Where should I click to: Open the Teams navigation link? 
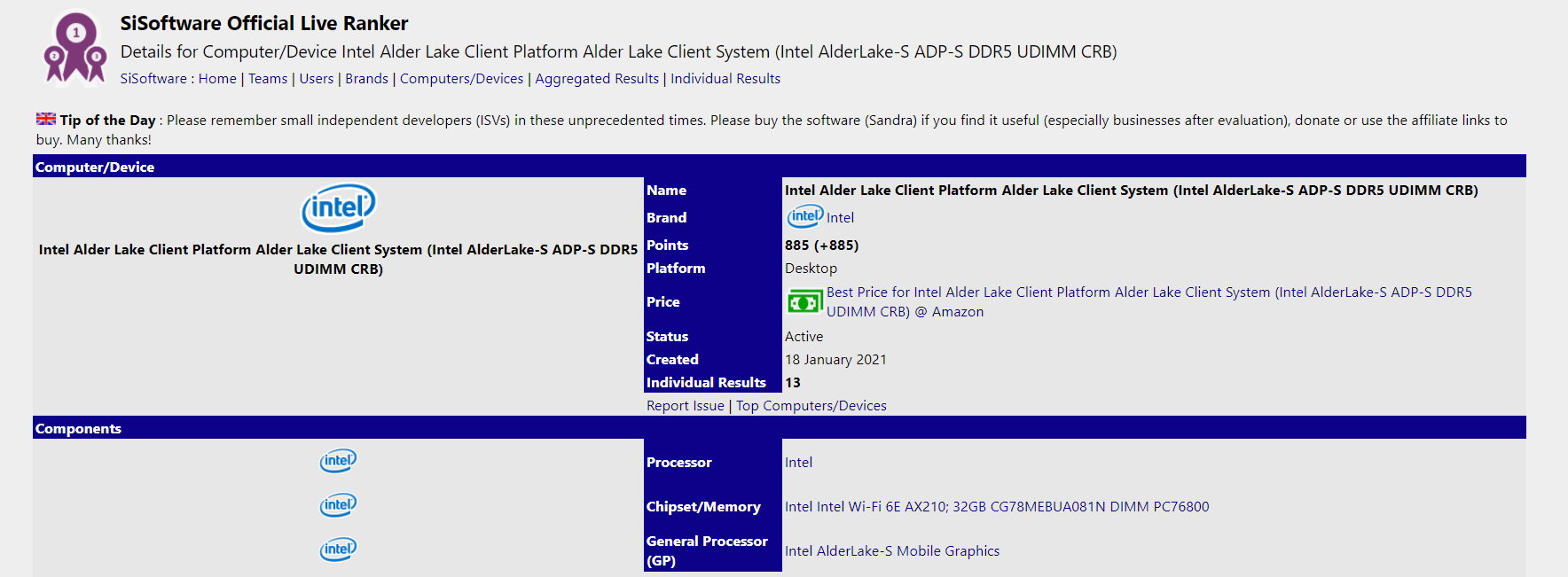pos(268,79)
